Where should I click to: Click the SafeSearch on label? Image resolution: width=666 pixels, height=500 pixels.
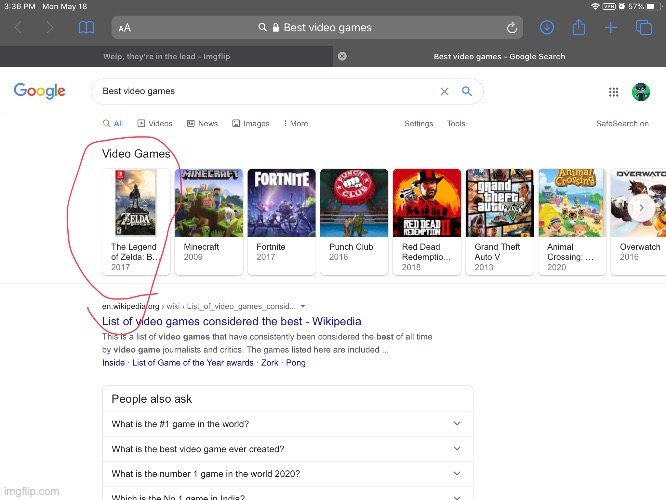pos(622,123)
